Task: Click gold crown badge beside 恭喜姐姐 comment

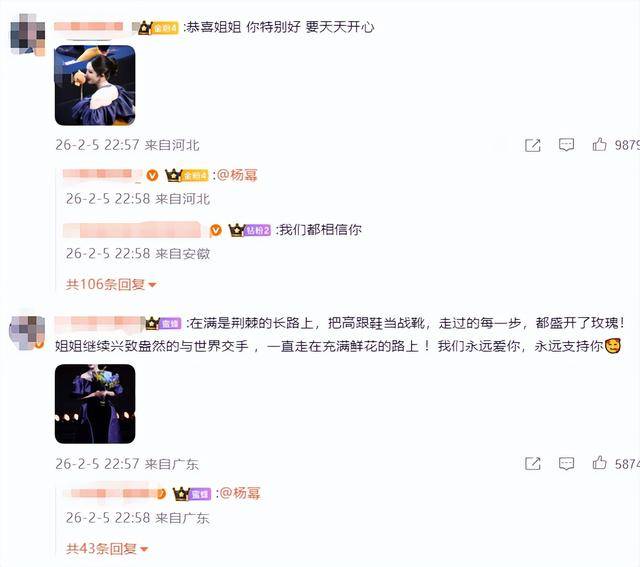Action: (158, 28)
